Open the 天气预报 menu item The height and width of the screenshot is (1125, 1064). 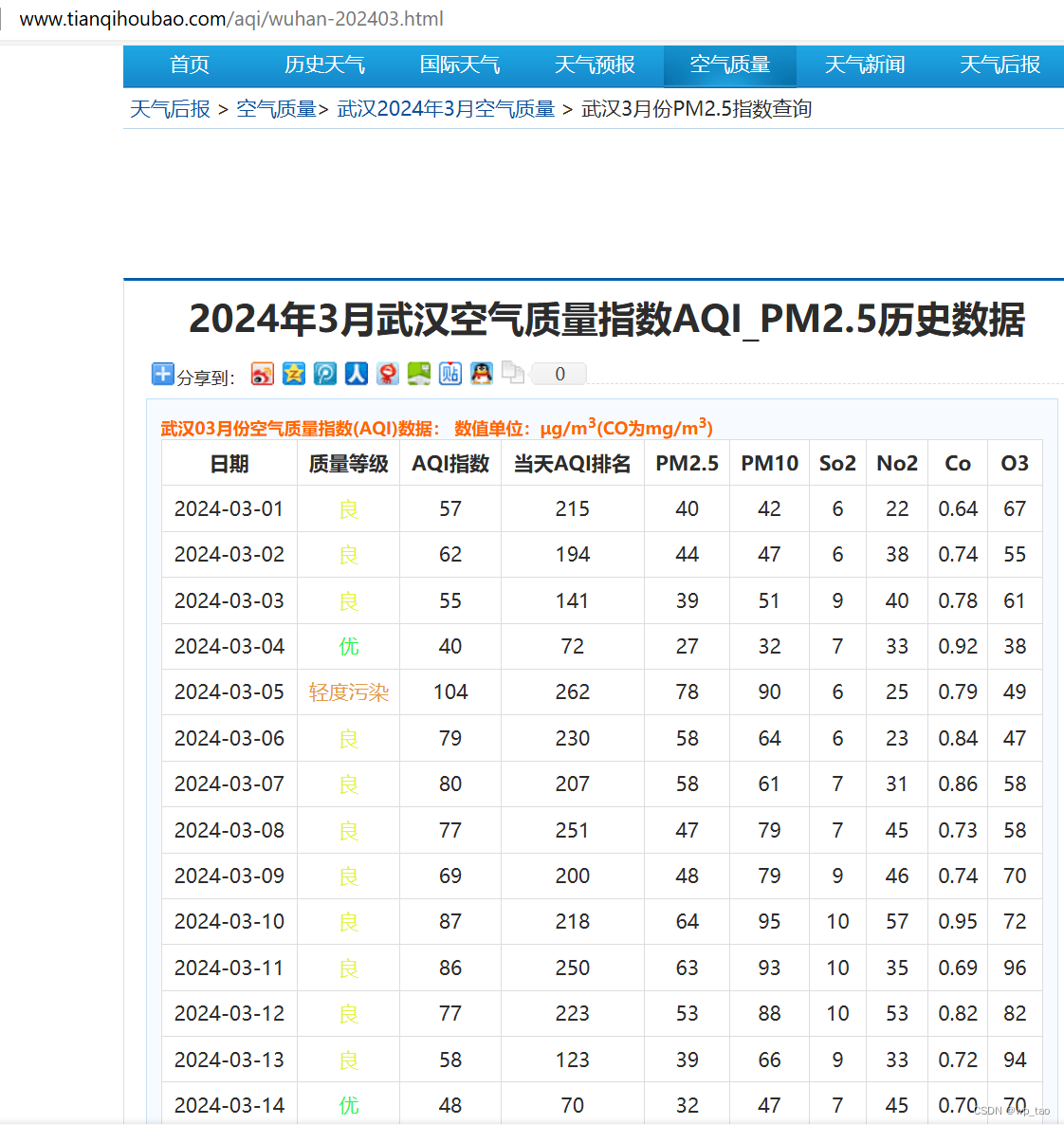click(595, 65)
